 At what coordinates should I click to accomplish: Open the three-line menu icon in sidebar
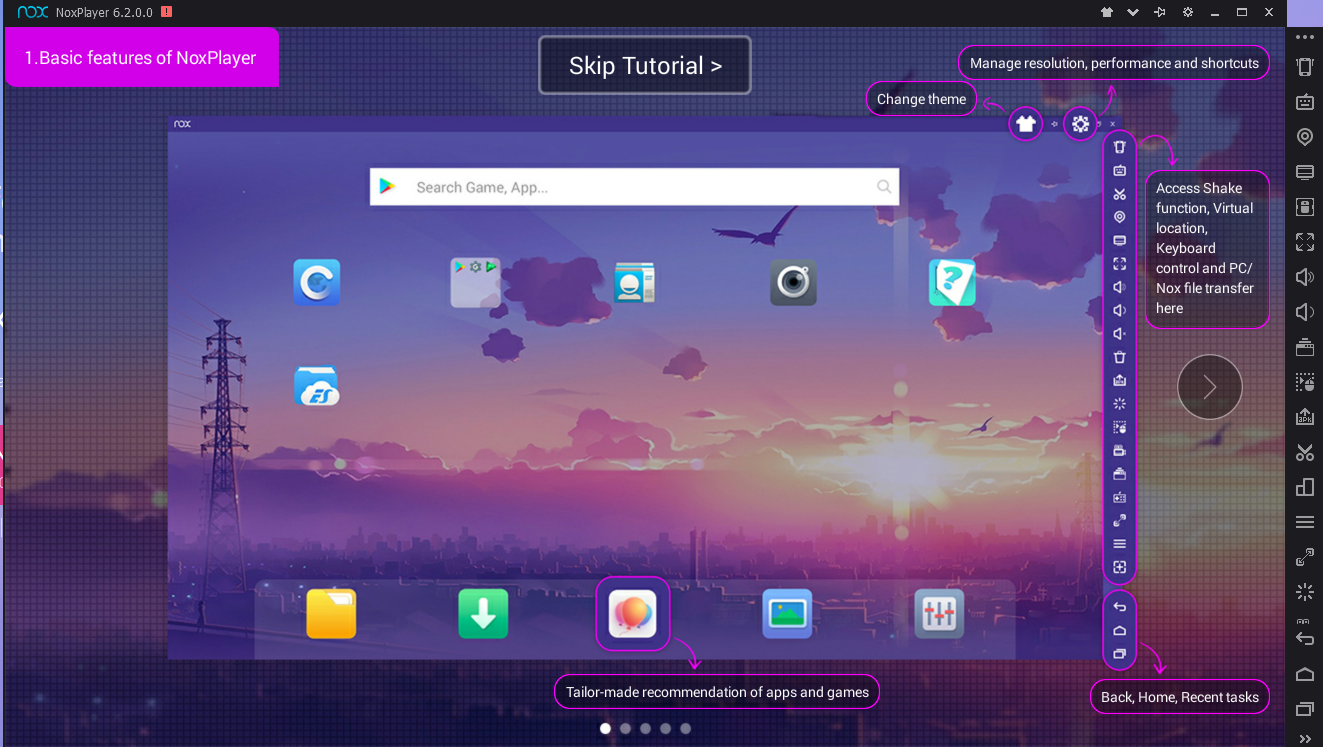pyautogui.click(x=1304, y=522)
